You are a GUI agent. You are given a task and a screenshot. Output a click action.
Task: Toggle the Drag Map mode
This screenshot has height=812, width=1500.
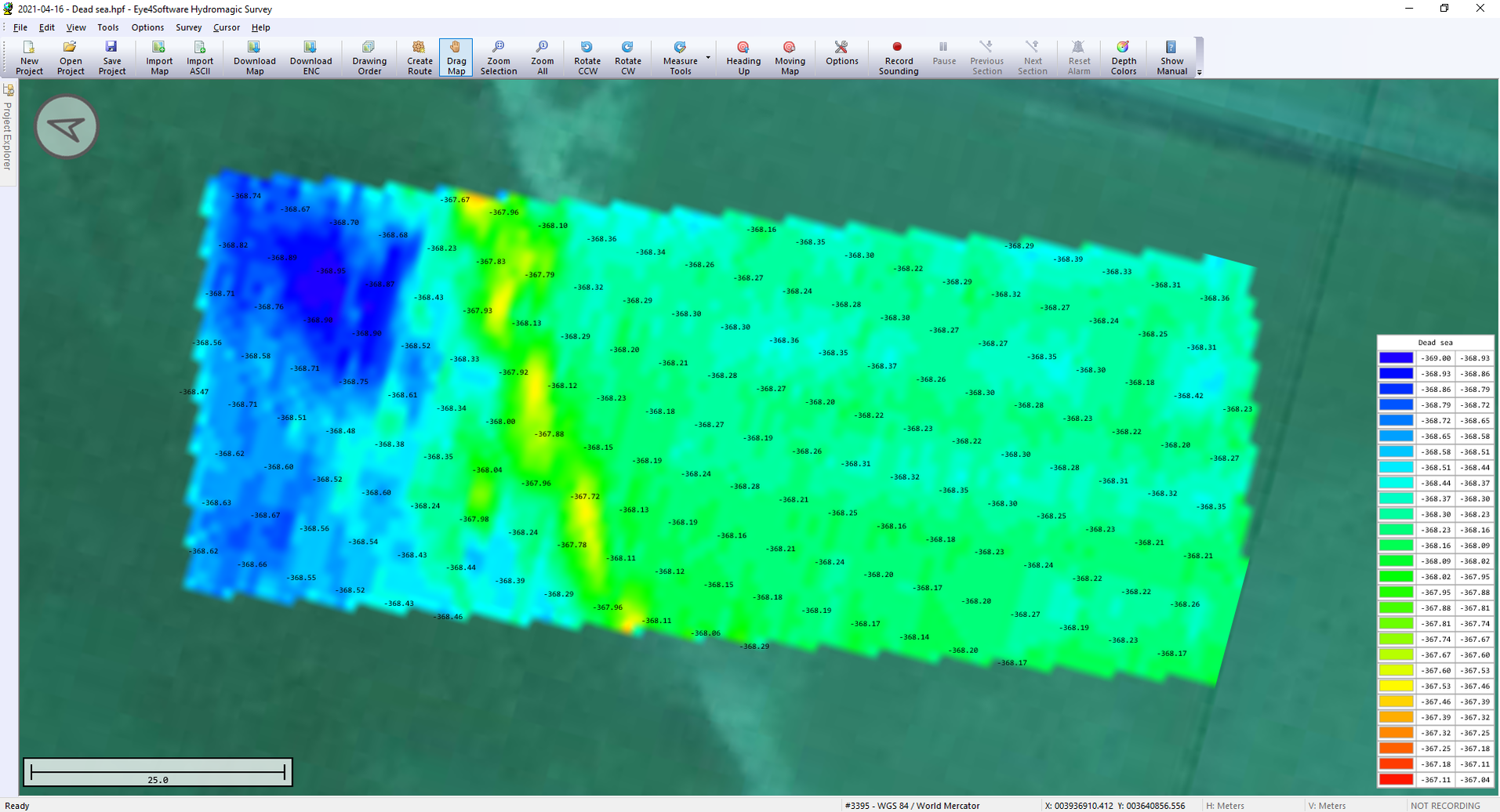click(x=456, y=58)
